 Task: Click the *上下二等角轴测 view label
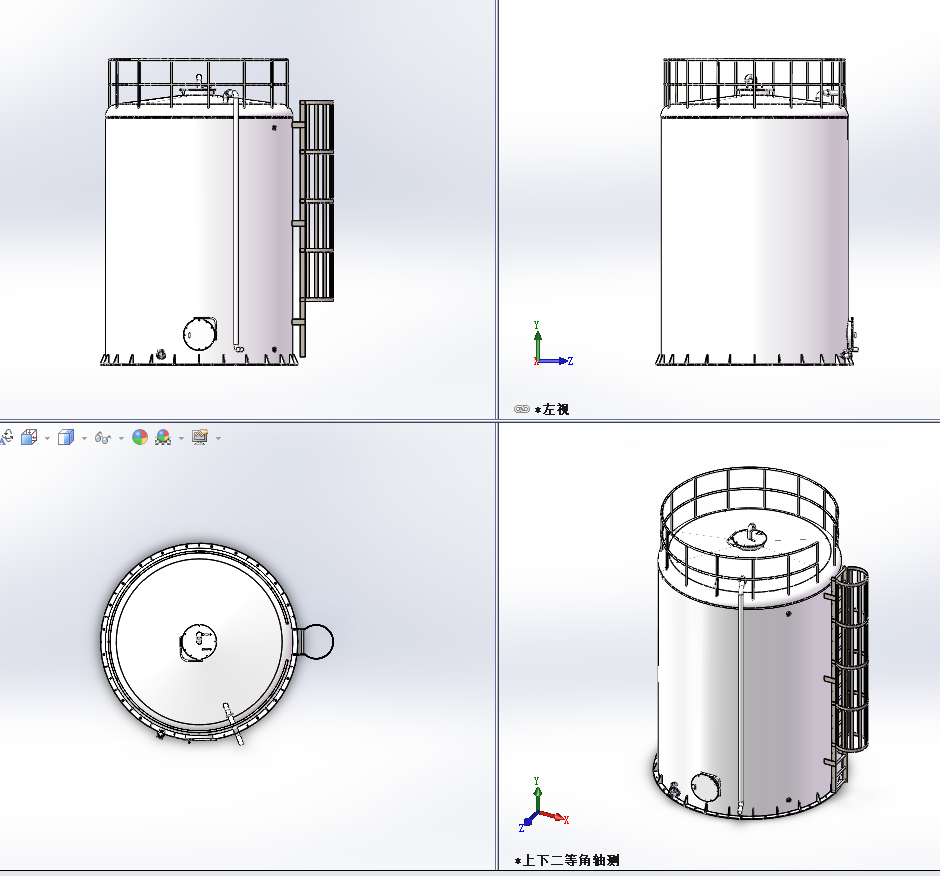point(567,860)
